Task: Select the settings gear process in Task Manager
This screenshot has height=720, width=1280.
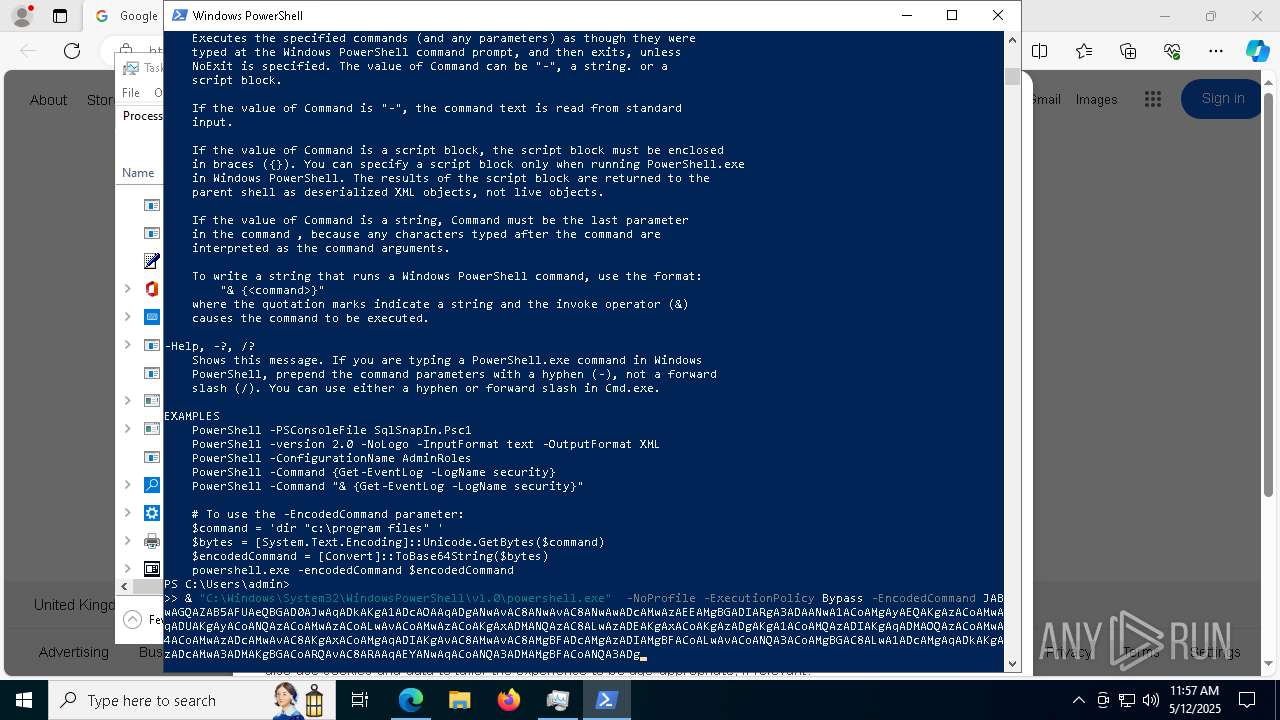Action: [152, 513]
